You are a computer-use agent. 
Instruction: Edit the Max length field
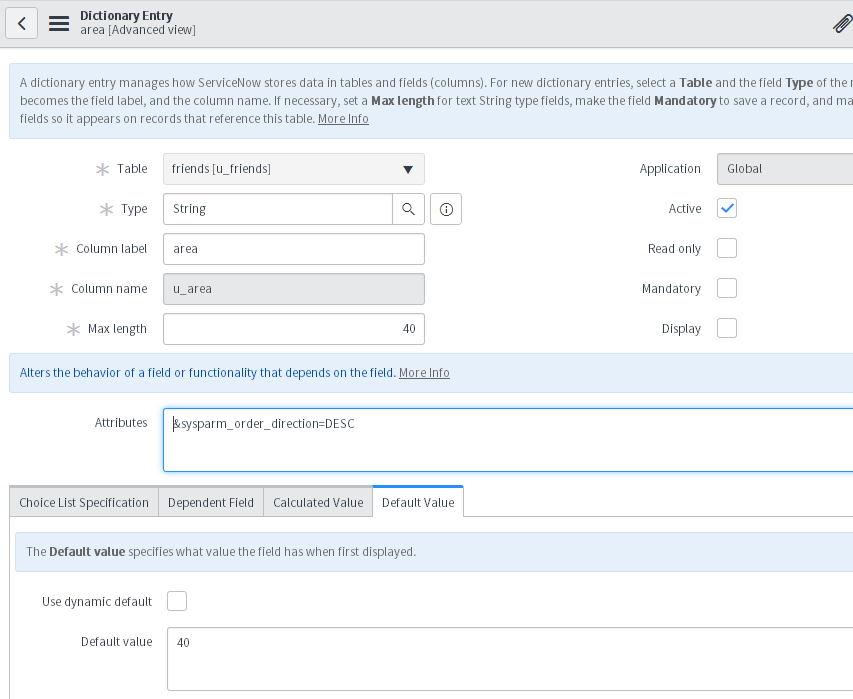tap(294, 329)
